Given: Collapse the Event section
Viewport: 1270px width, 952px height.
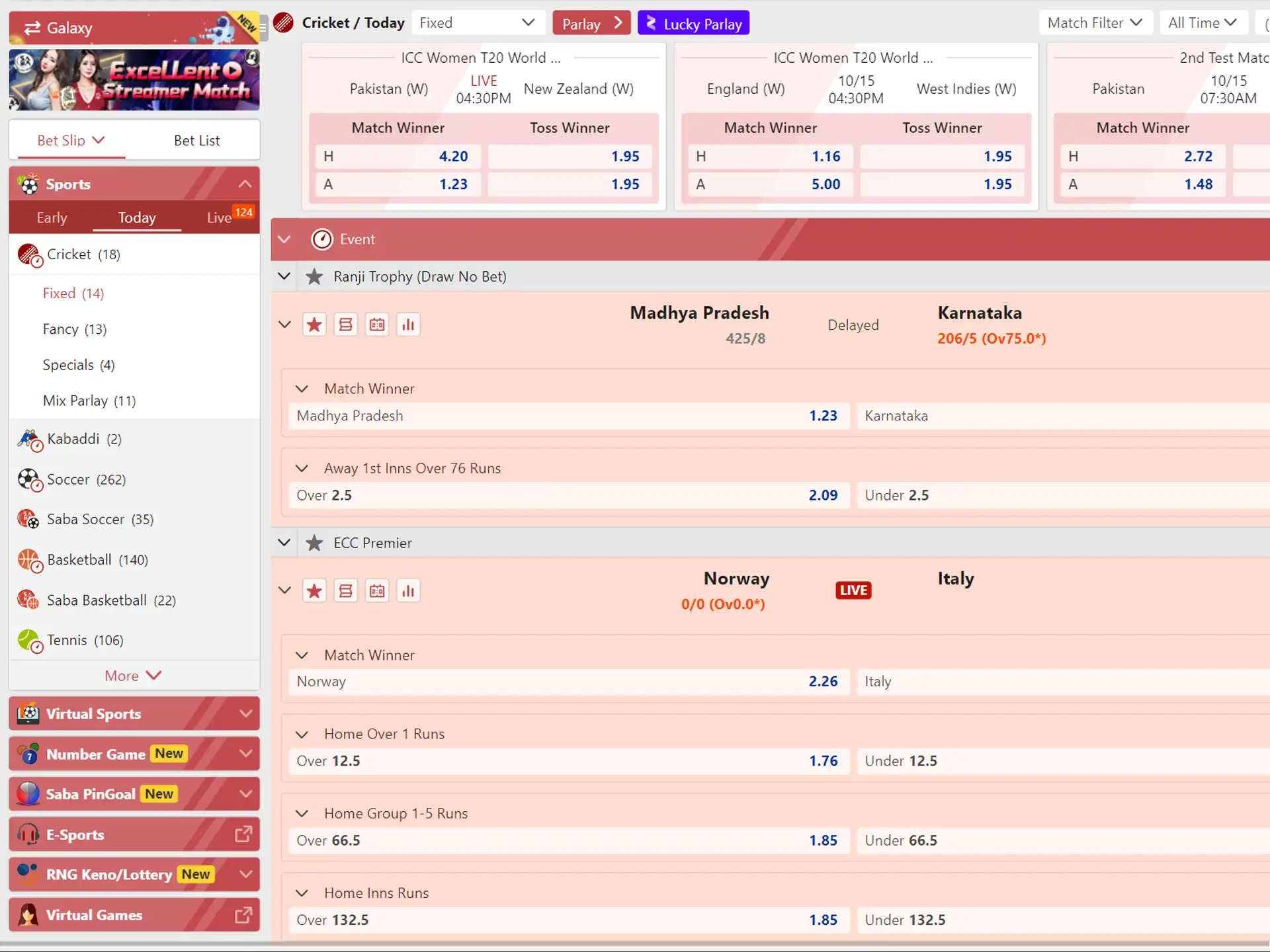Looking at the screenshot, I should (284, 239).
